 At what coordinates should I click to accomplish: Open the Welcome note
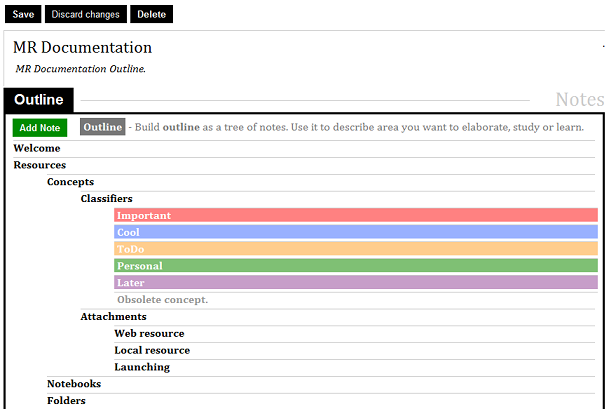pos(37,148)
